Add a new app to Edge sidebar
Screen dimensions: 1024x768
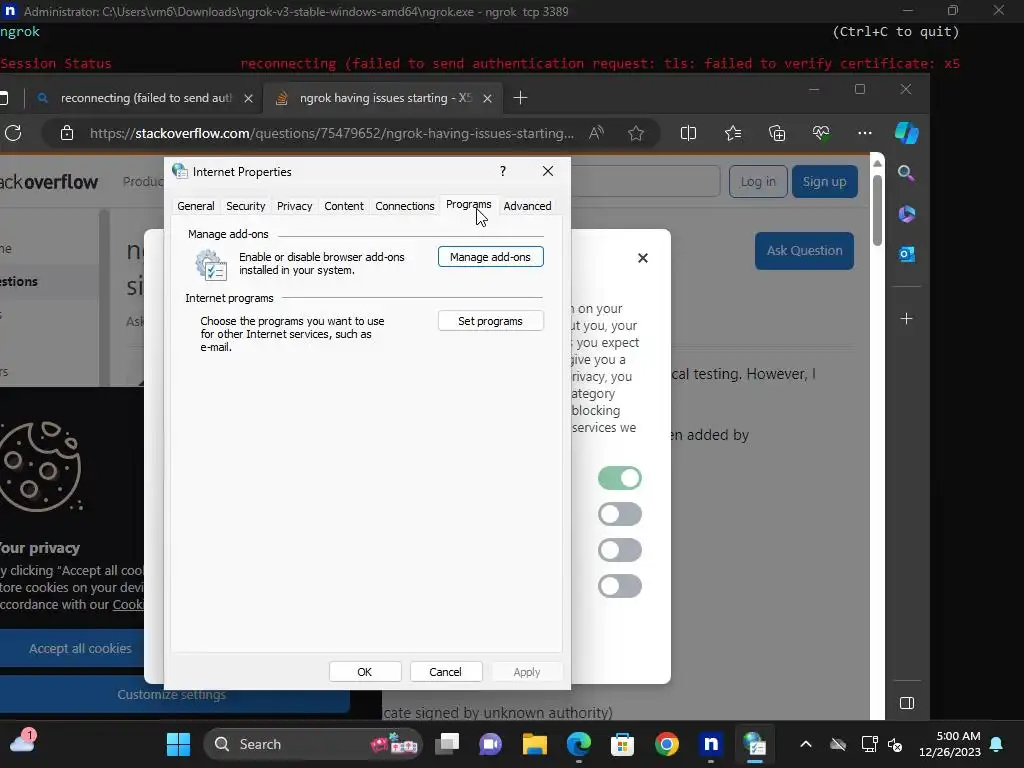pos(906,319)
